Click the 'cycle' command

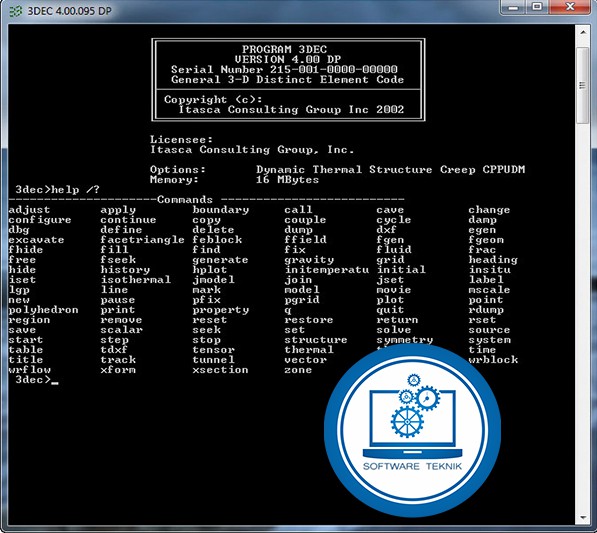(x=394, y=220)
